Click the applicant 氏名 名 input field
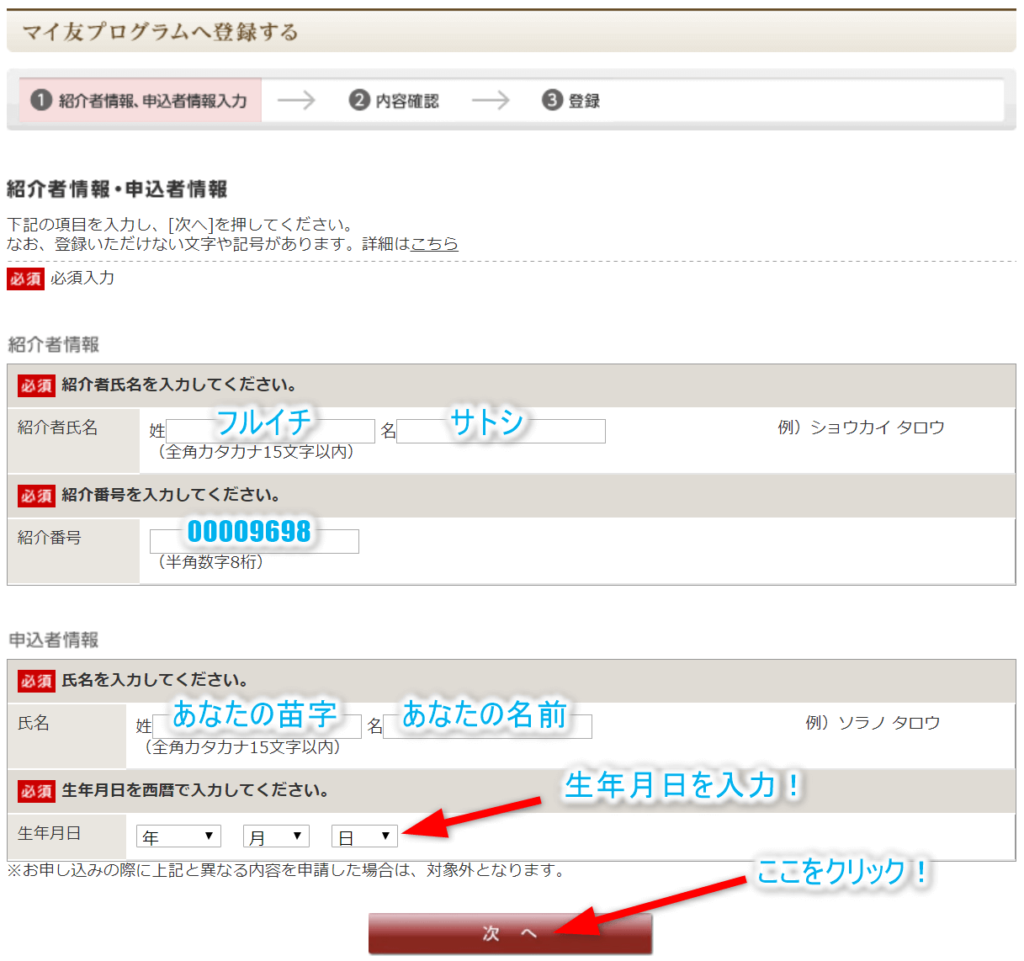This screenshot has width=1024, height=961. pyautogui.click(x=487, y=727)
